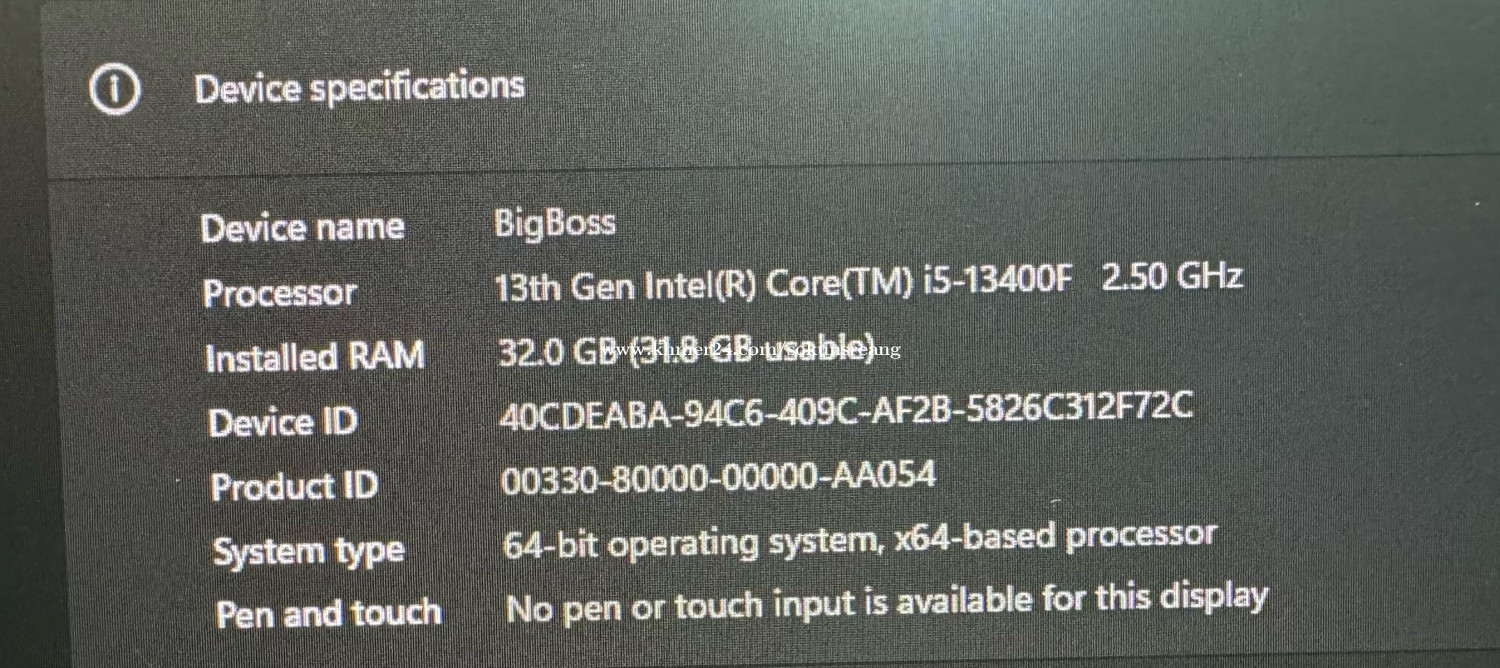The width and height of the screenshot is (1500, 668).
Task: Click the Installed RAM label
Action: click(x=315, y=357)
